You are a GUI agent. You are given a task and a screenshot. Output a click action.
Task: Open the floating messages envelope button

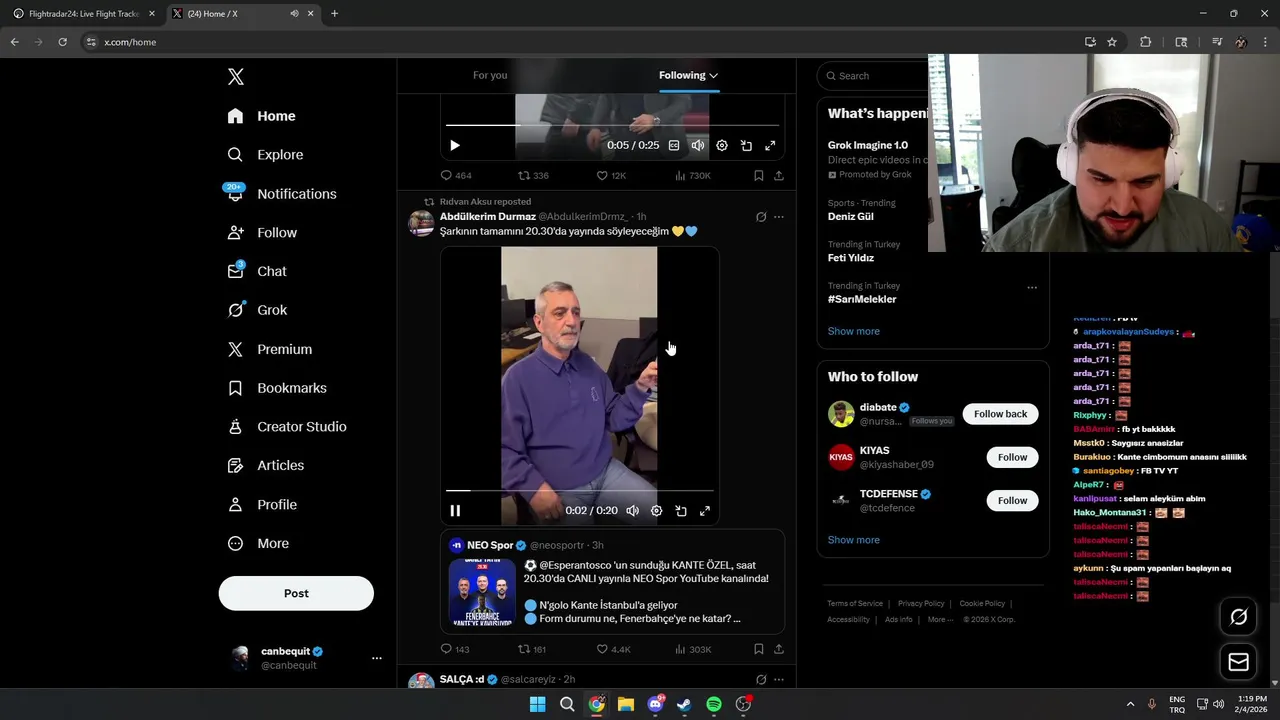(x=1239, y=662)
